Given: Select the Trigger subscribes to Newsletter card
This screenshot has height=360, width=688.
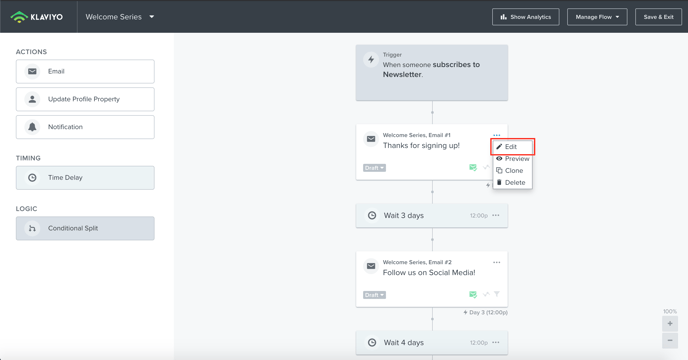Looking at the screenshot, I should coord(432,72).
